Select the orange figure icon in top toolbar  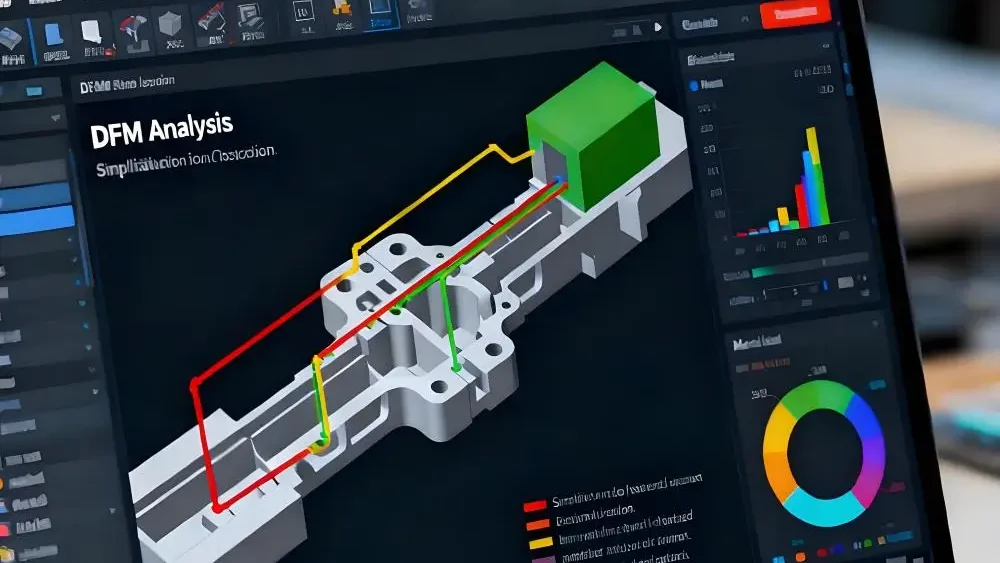pyautogui.click(x=340, y=10)
